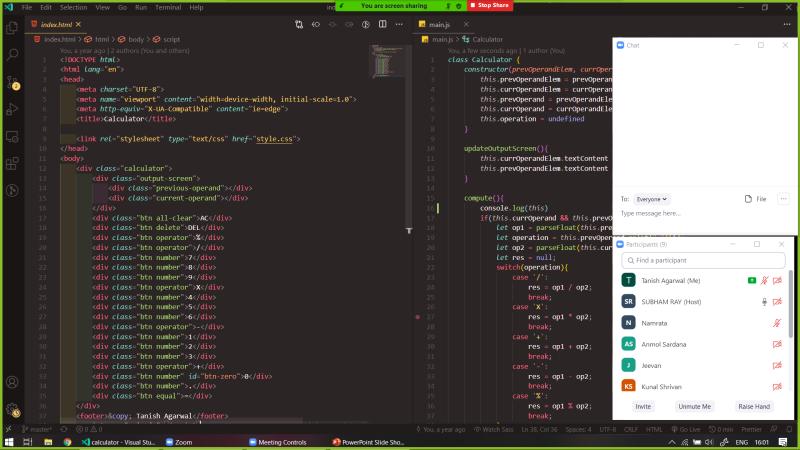The image size is (800, 450).
Task: Click Find a participant search field
Action: point(703,260)
